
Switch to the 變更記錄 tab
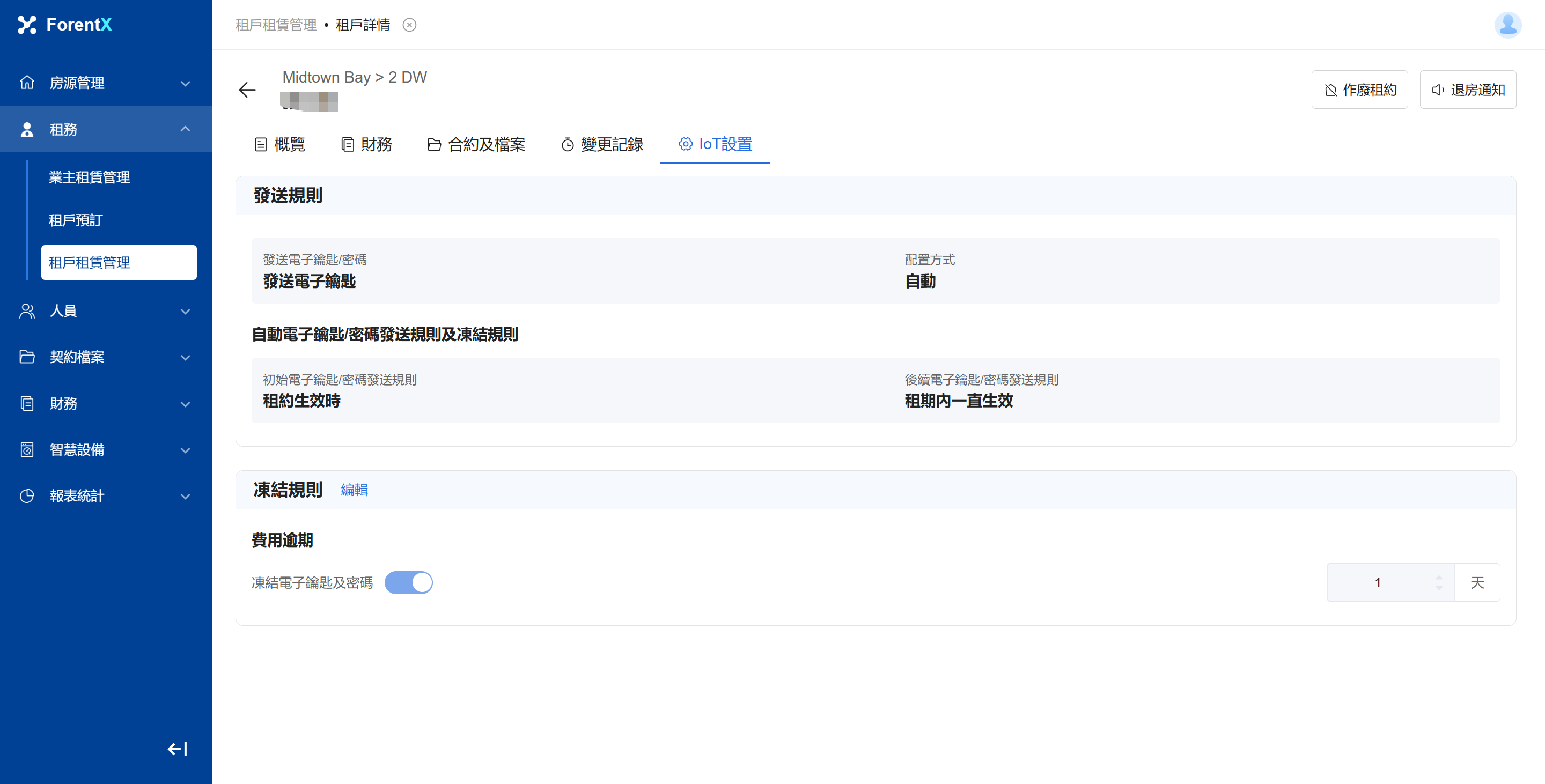[x=602, y=144]
